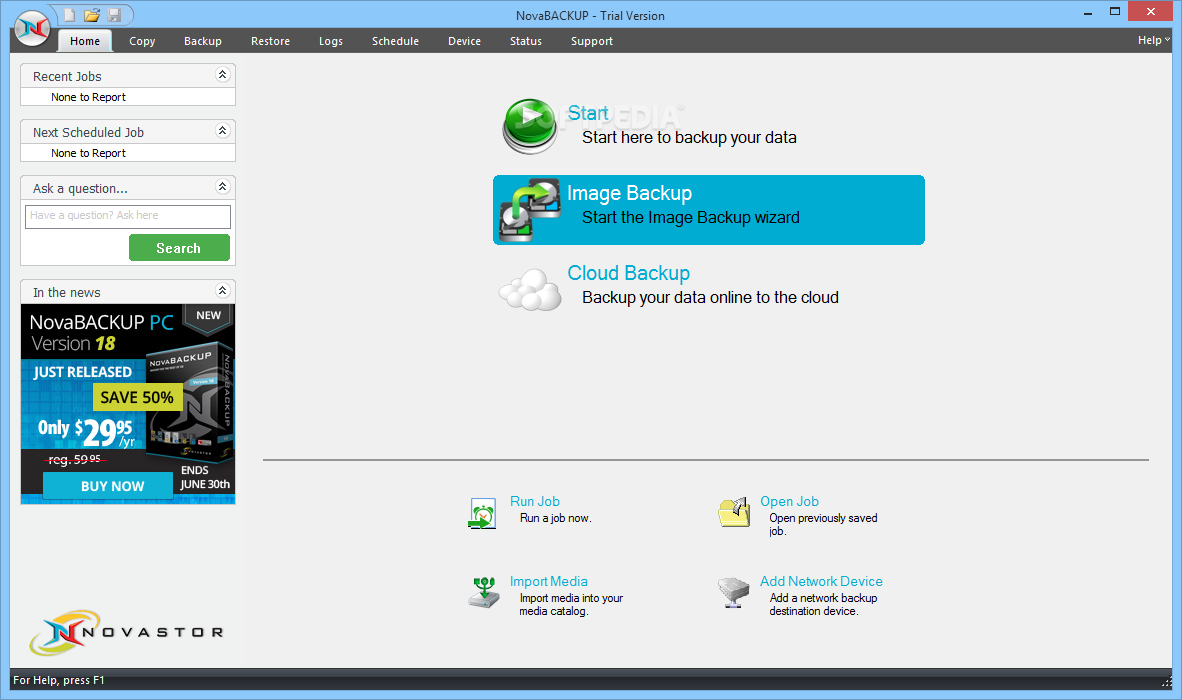Switch to the Home tab

click(85, 41)
